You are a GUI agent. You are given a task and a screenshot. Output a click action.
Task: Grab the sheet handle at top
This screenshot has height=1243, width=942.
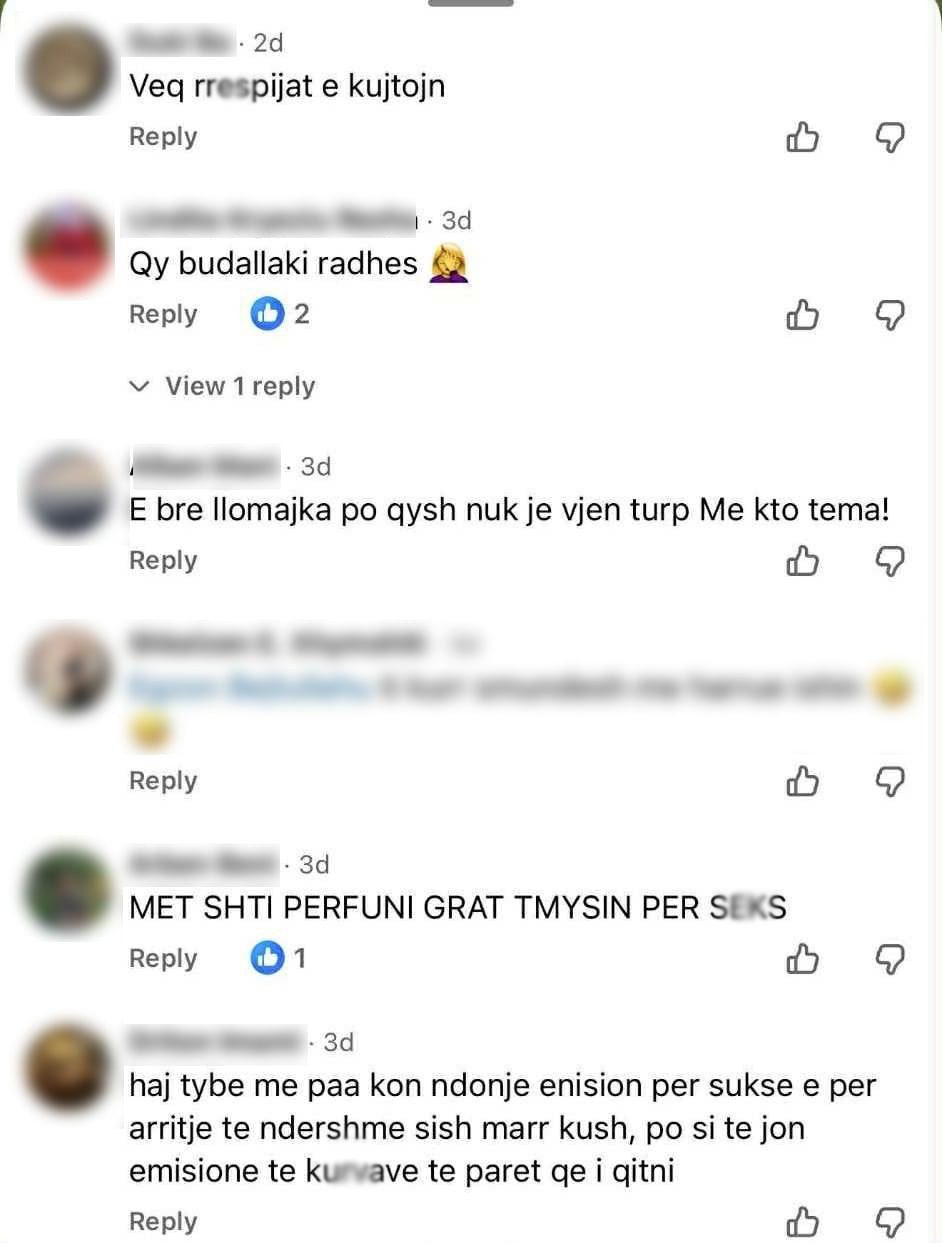[470, 3]
